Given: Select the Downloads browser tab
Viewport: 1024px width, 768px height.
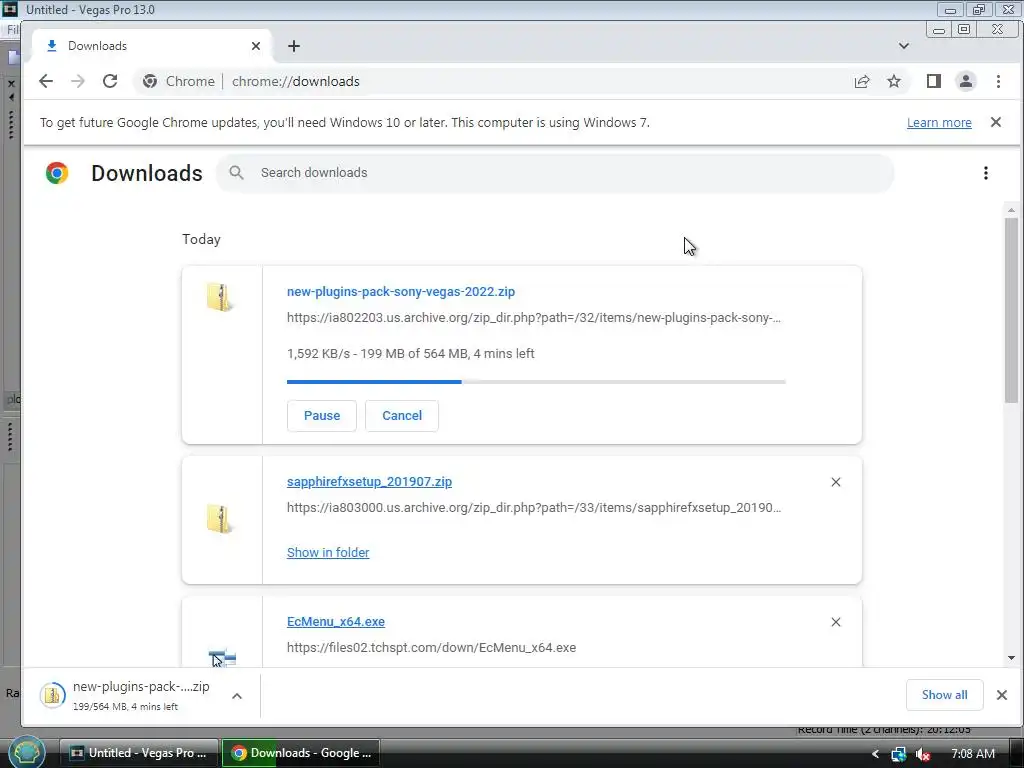Looking at the screenshot, I should pos(152,46).
